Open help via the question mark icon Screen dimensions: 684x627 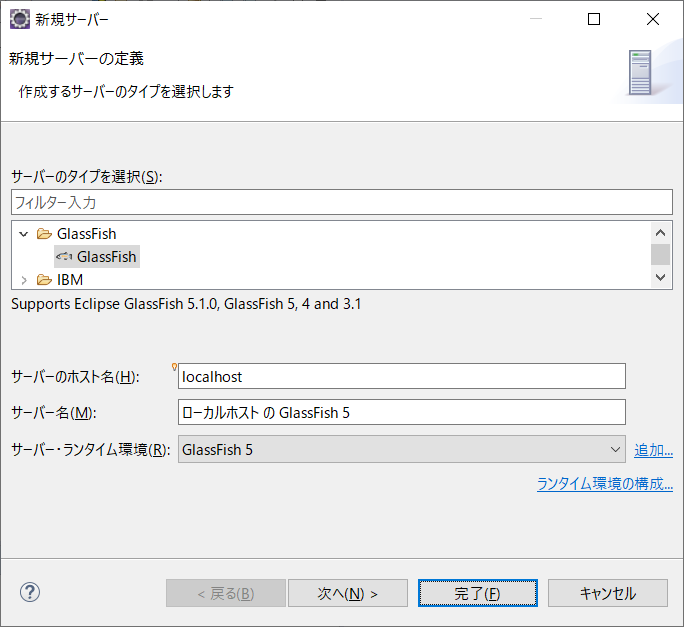pos(30,592)
